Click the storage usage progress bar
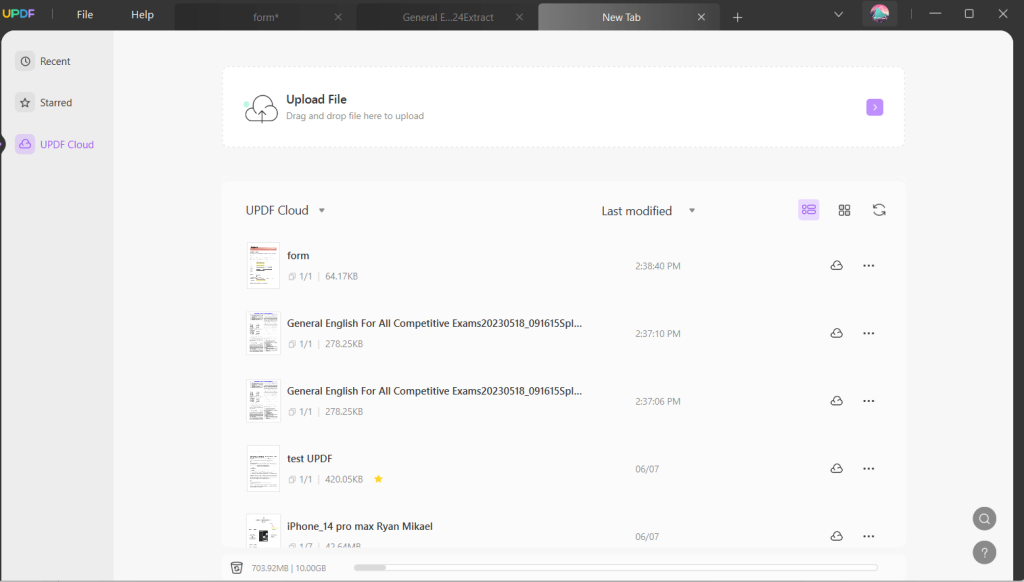The width and height of the screenshot is (1024, 582). click(616, 568)
